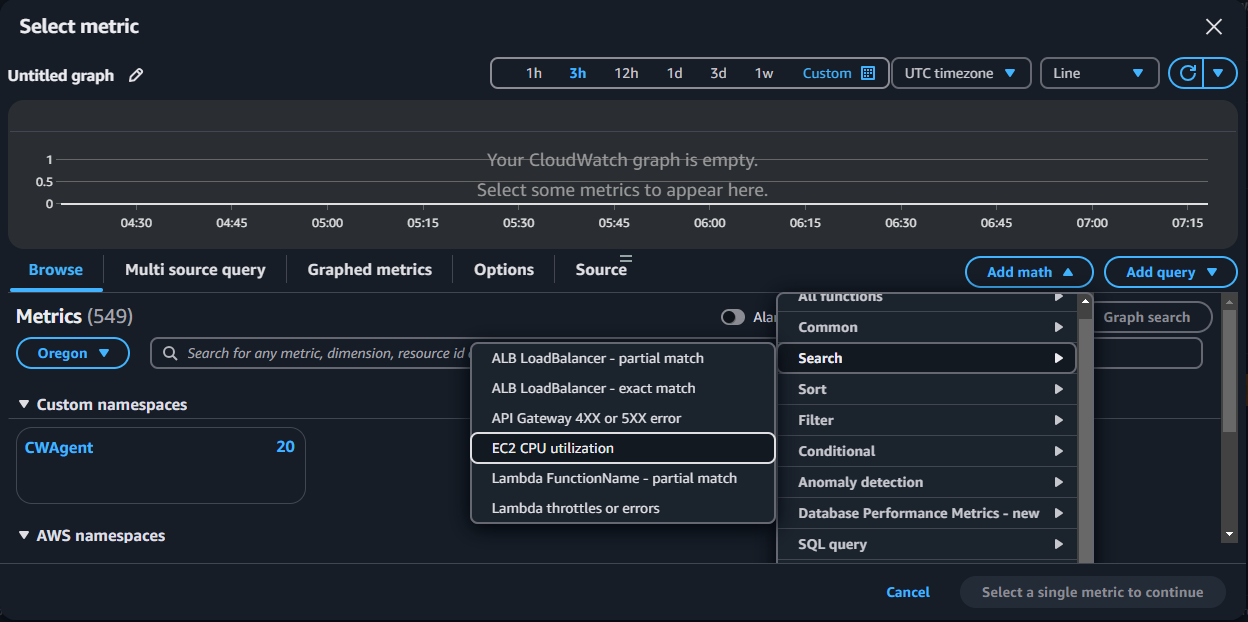Open the custom time range calendar icon
Screen dimensions: 1248x622
[868, 73]
